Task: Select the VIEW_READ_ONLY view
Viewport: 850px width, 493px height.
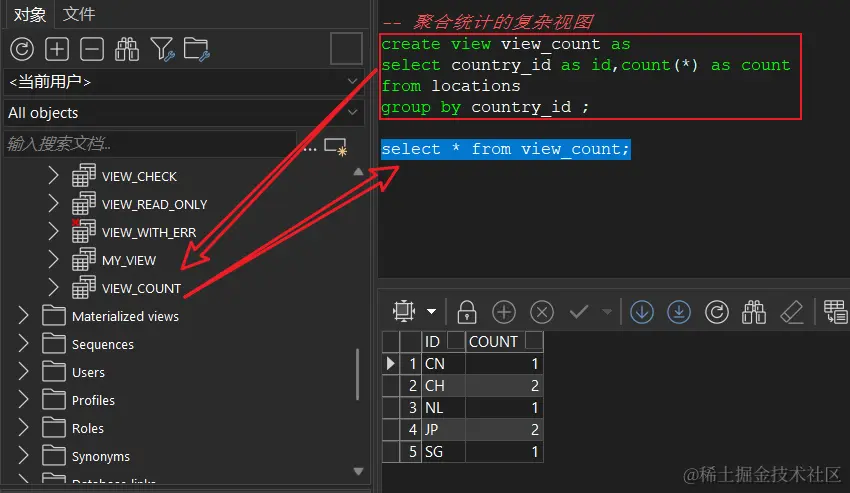Action: click(154, 204)
